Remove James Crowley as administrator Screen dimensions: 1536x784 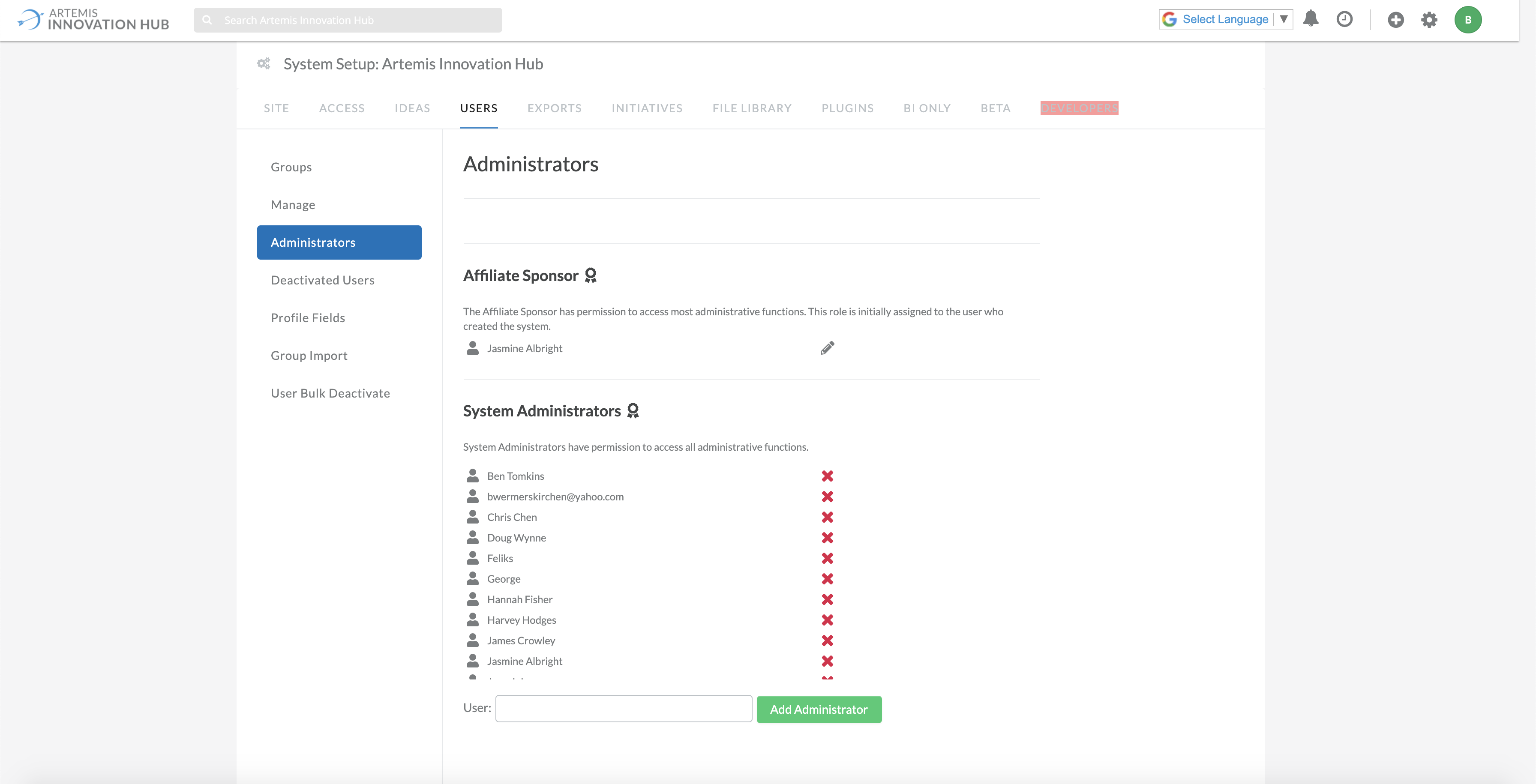827,640
